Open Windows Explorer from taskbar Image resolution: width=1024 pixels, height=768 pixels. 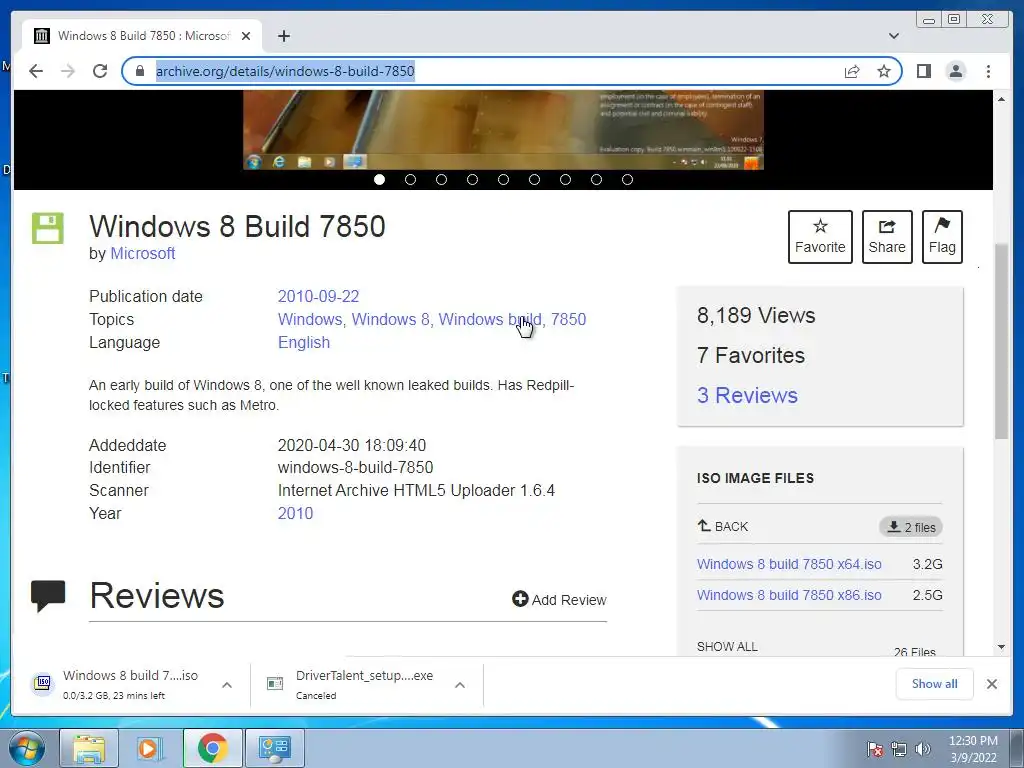click(89, 748)
